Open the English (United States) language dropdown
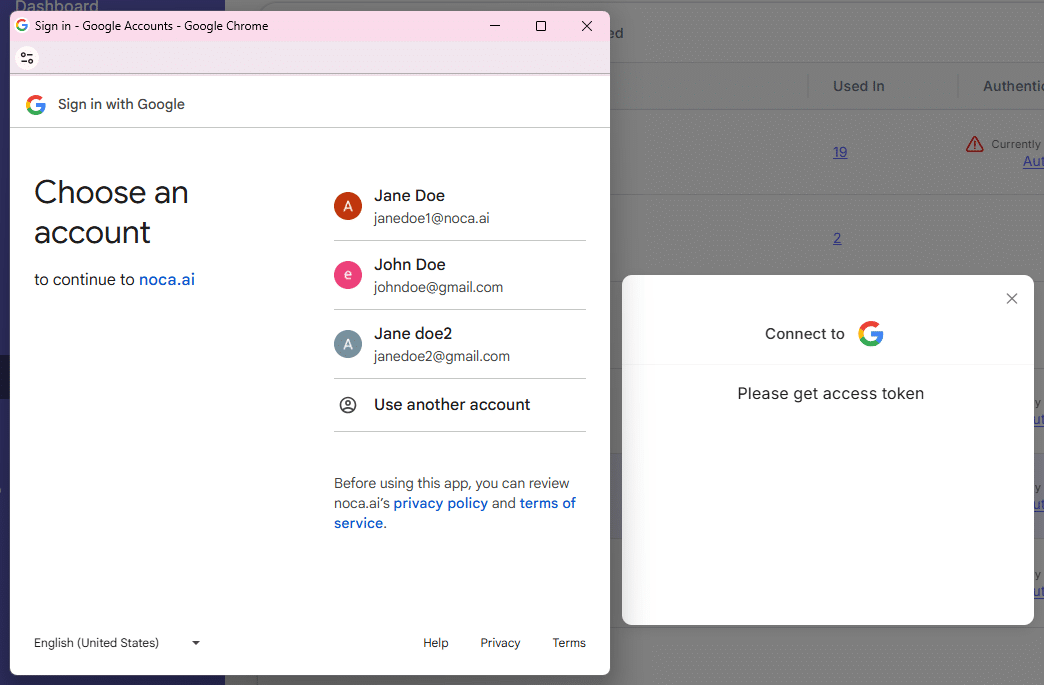The image size is (1044, 685). click(x=117, y=643)
